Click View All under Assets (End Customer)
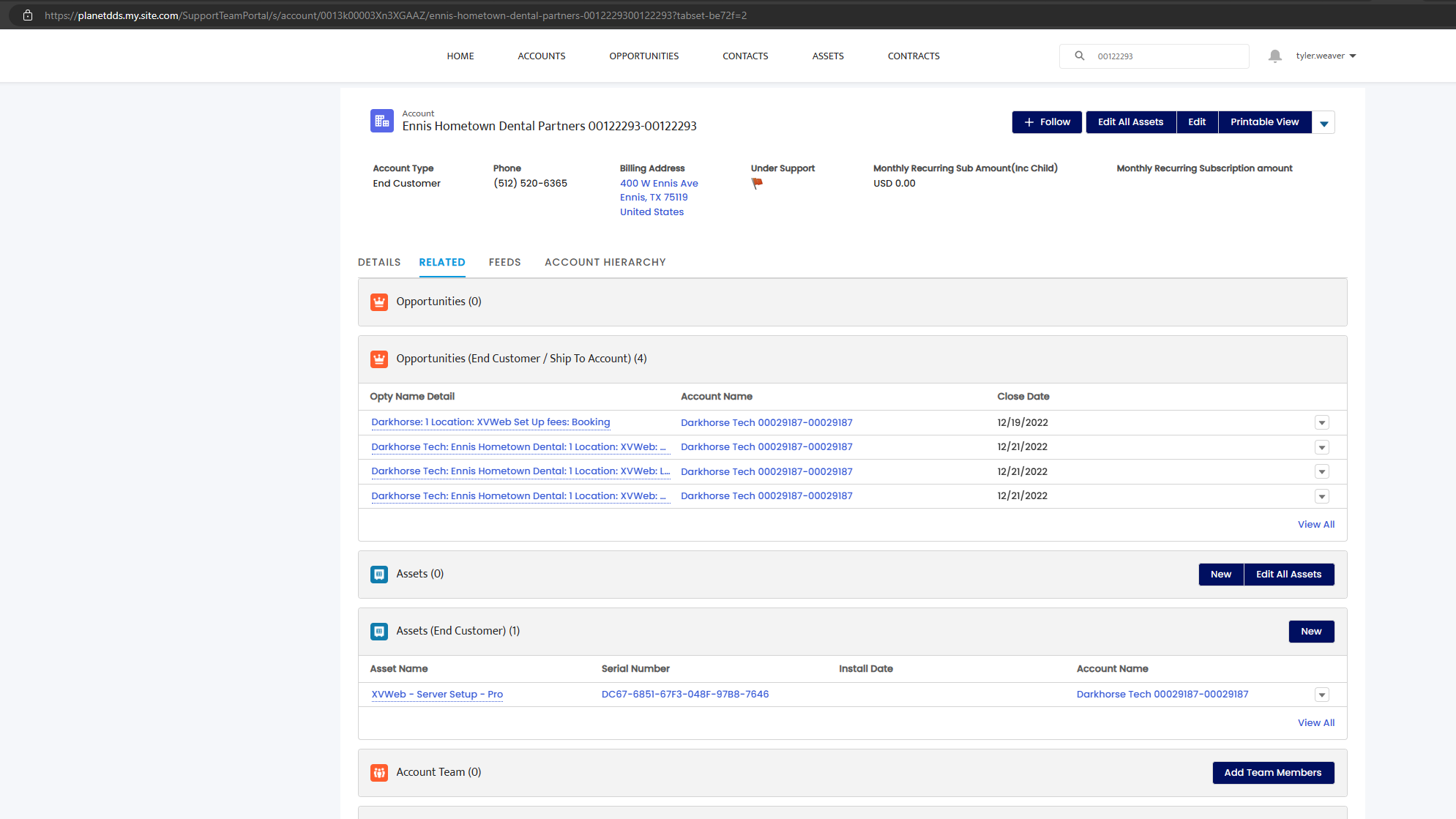This screenshot has width=1456, height=819. click(x=1316, y=723)
